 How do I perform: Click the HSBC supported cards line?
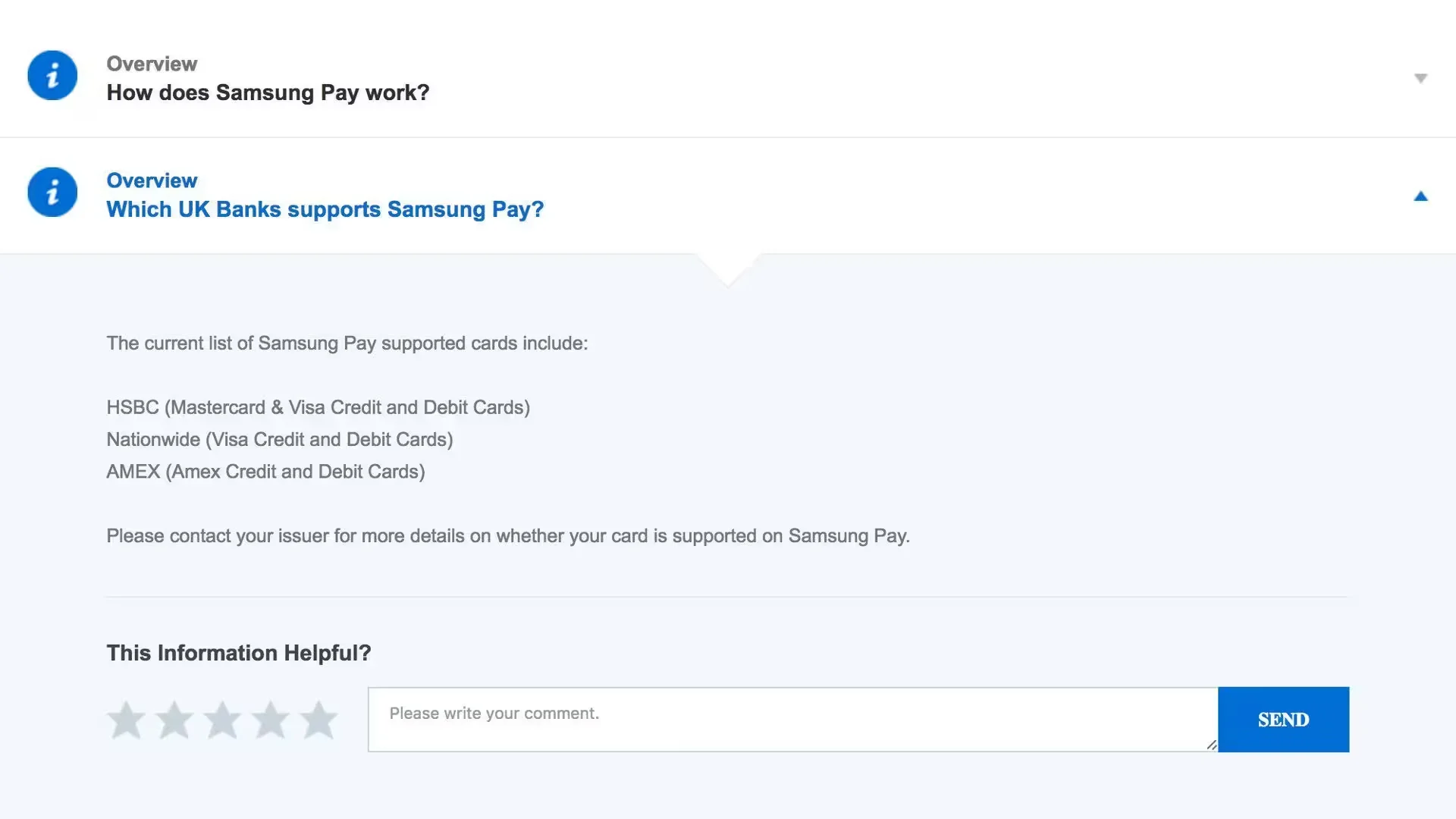pos(318,407)
